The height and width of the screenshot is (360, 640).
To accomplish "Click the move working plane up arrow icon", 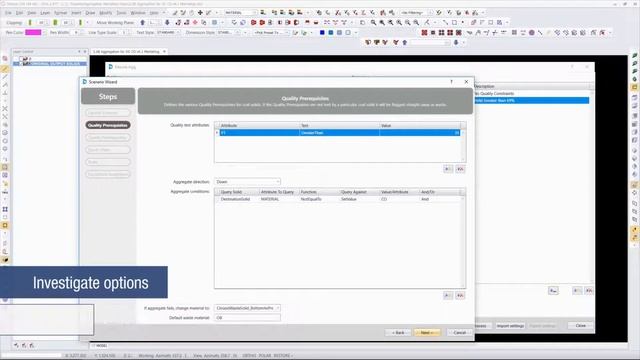I will tap(143, 22).
